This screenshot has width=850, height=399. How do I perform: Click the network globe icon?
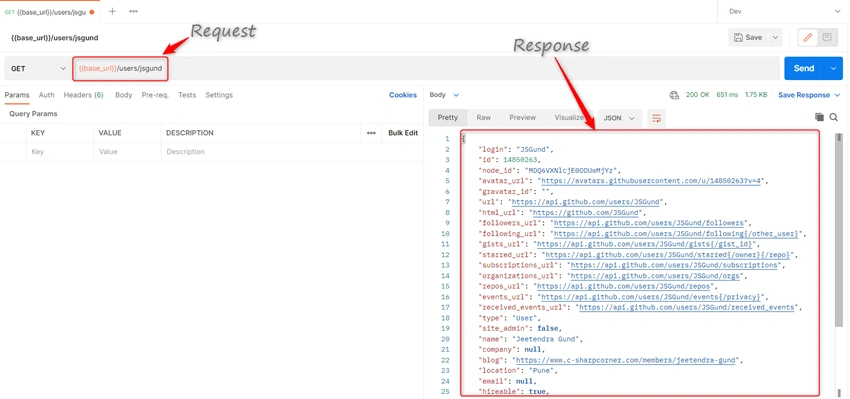(x=674, y=95)
